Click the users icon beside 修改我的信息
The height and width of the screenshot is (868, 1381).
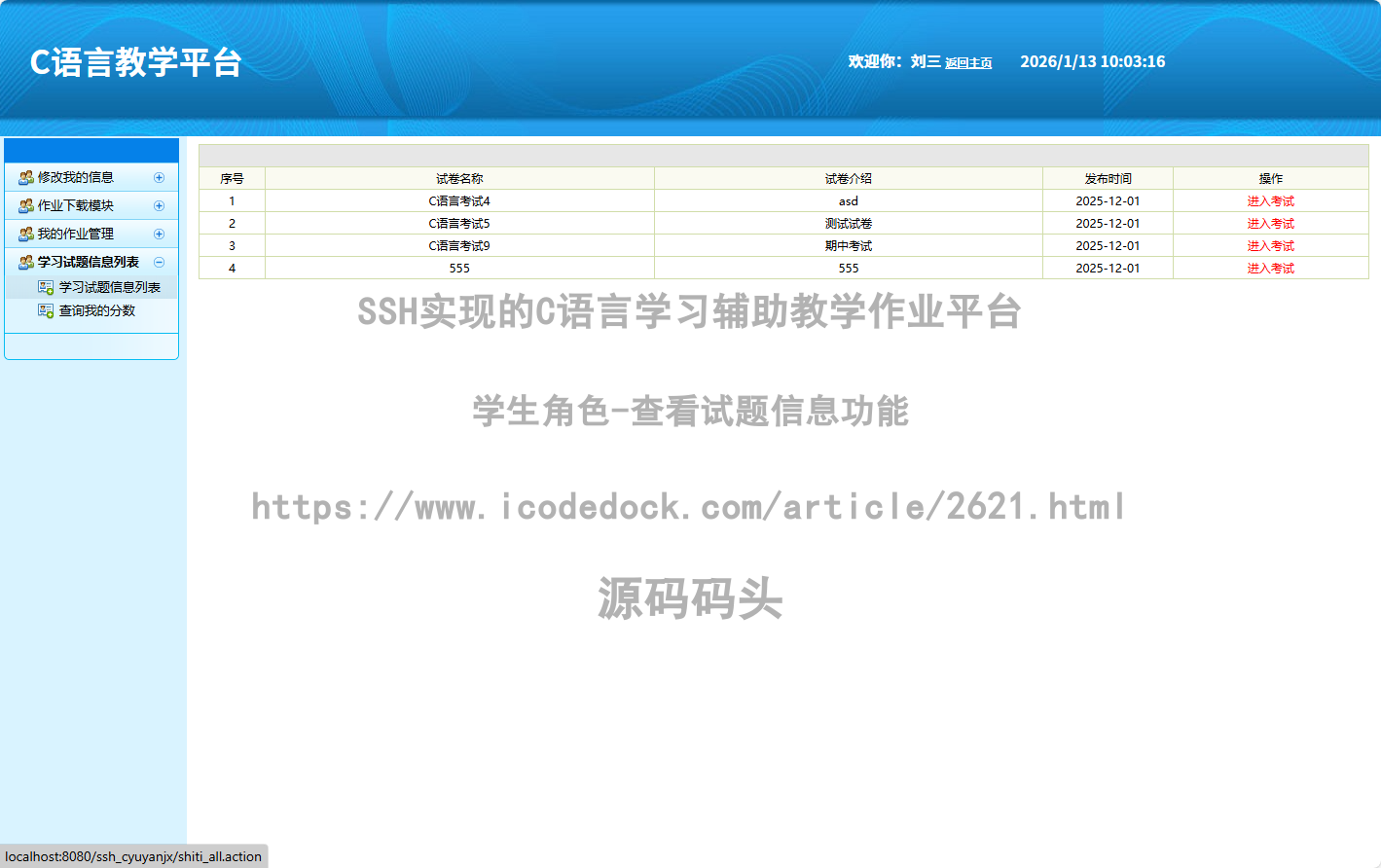pyautogui.click(x=26, y=178)
